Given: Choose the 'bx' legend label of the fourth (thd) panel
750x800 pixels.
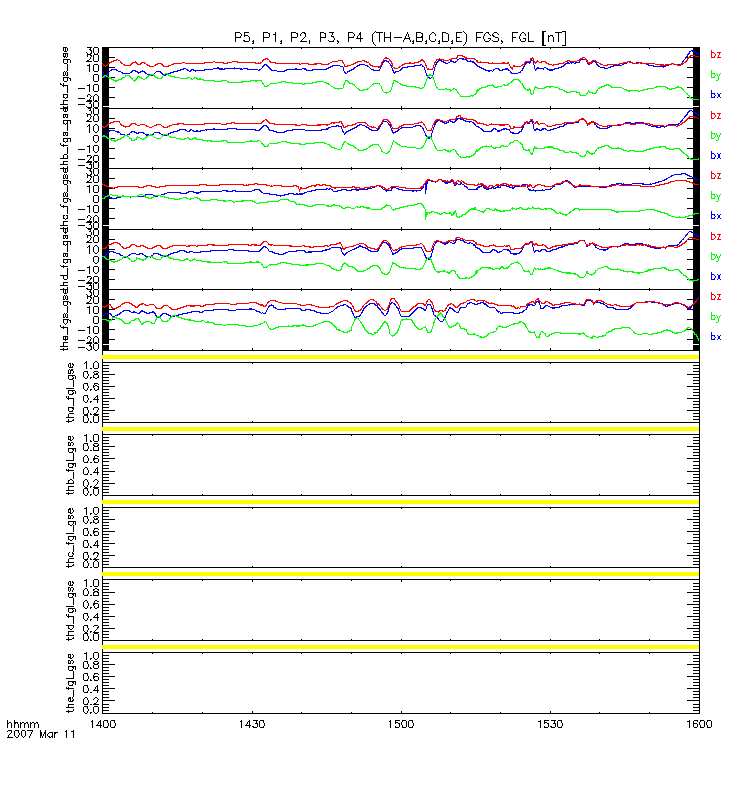Looking at the screenshot, I should pyautogui.click(x=715, y=276).
